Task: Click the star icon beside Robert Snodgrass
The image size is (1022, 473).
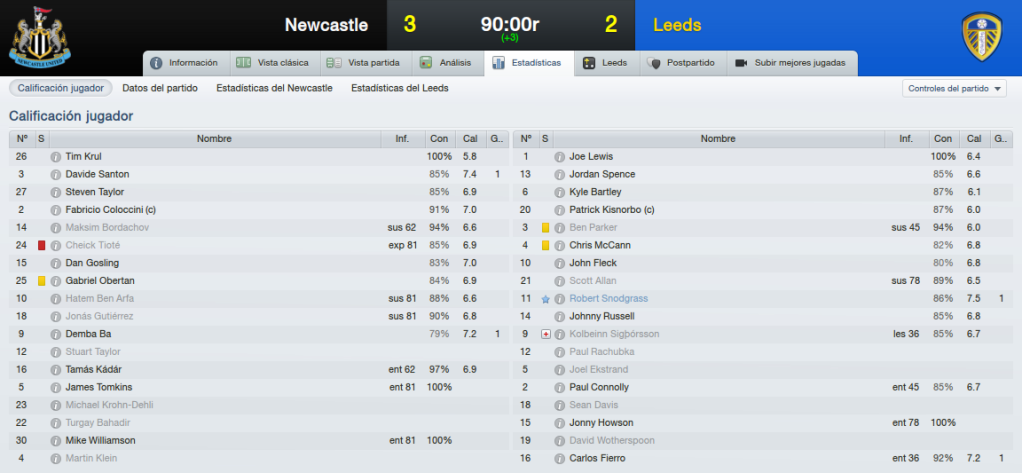Action: tap(546, 299)
